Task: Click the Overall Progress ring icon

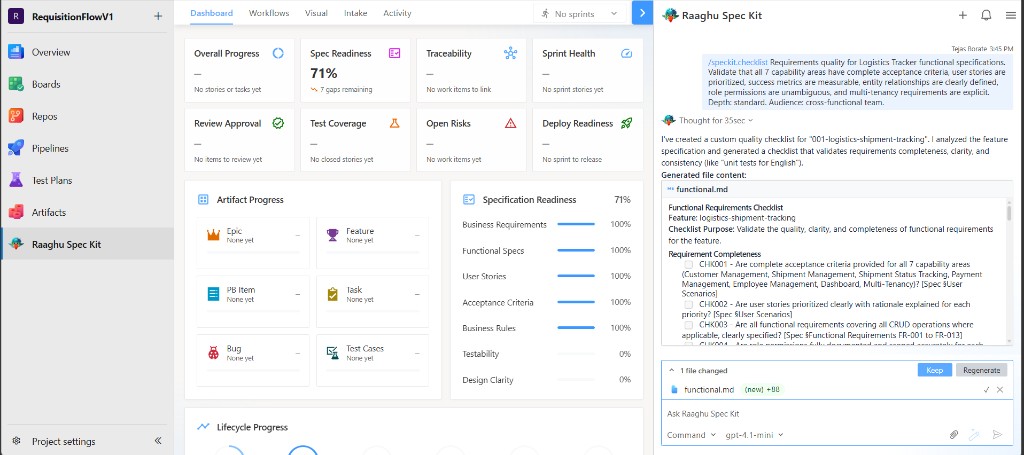Action: [x=278, y=54]
